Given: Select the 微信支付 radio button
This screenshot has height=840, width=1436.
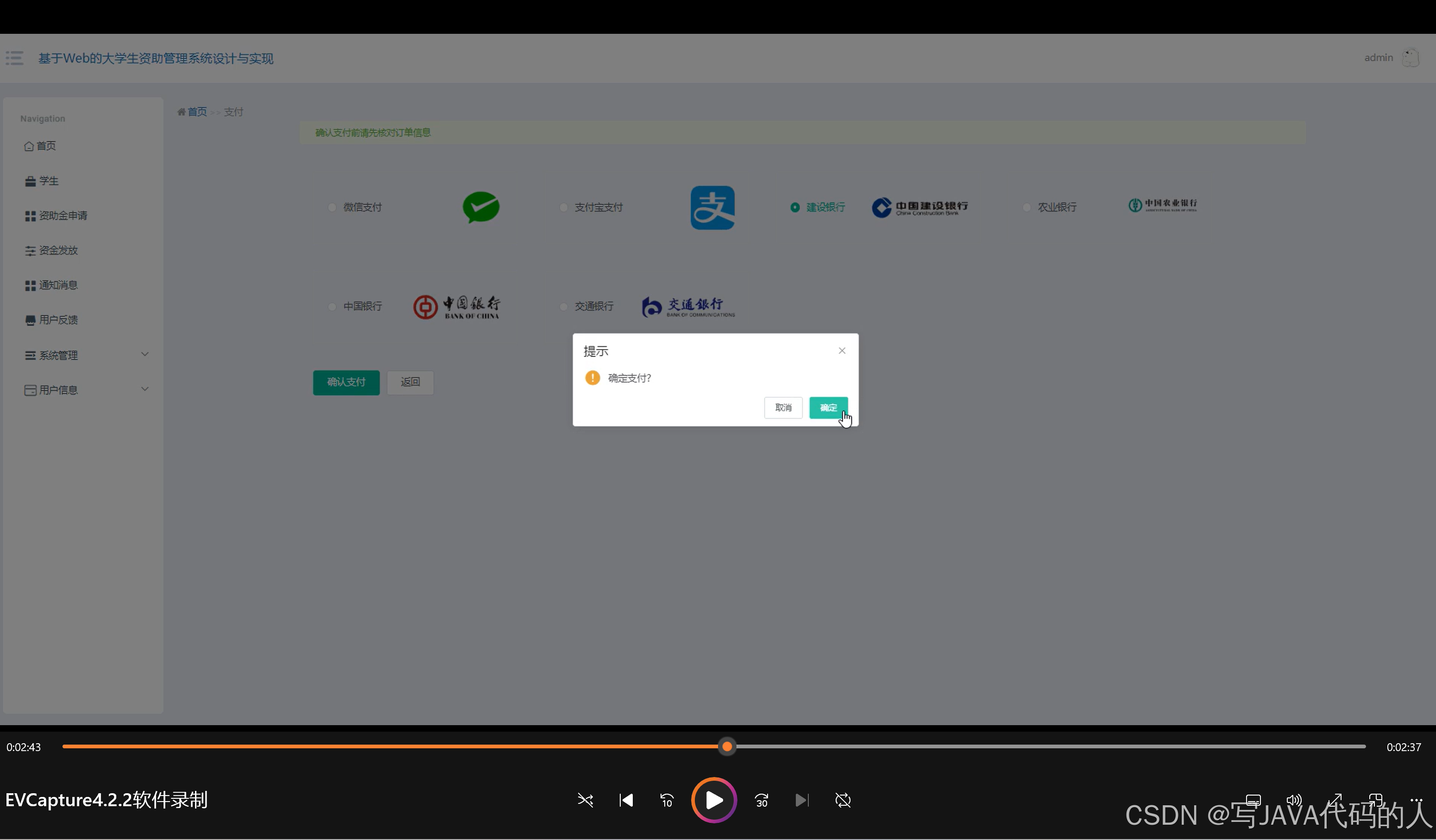Looking at the screenshot, I should [x=332, y=207].
